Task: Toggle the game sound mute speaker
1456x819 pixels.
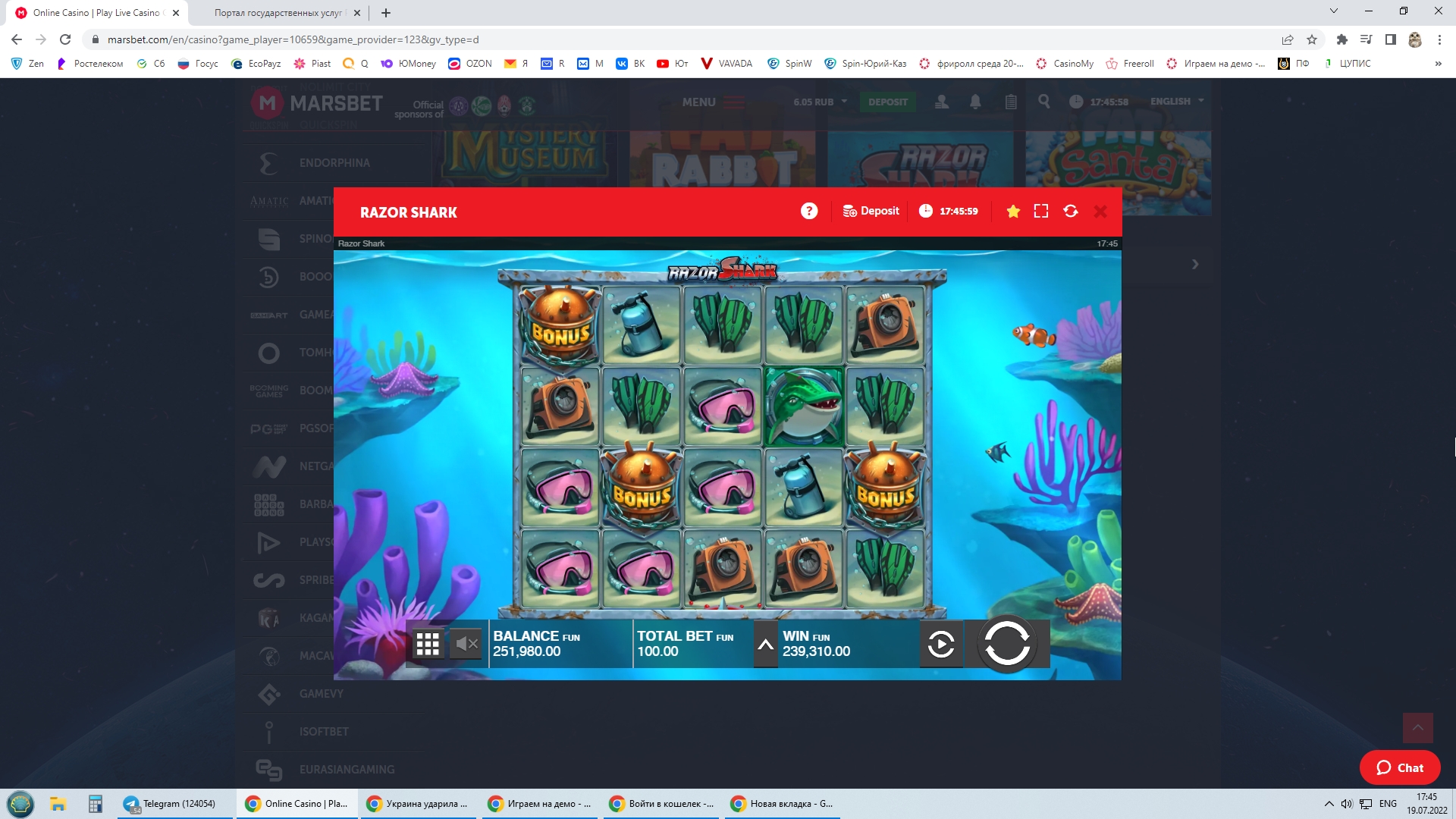Action: click(466, 645)
